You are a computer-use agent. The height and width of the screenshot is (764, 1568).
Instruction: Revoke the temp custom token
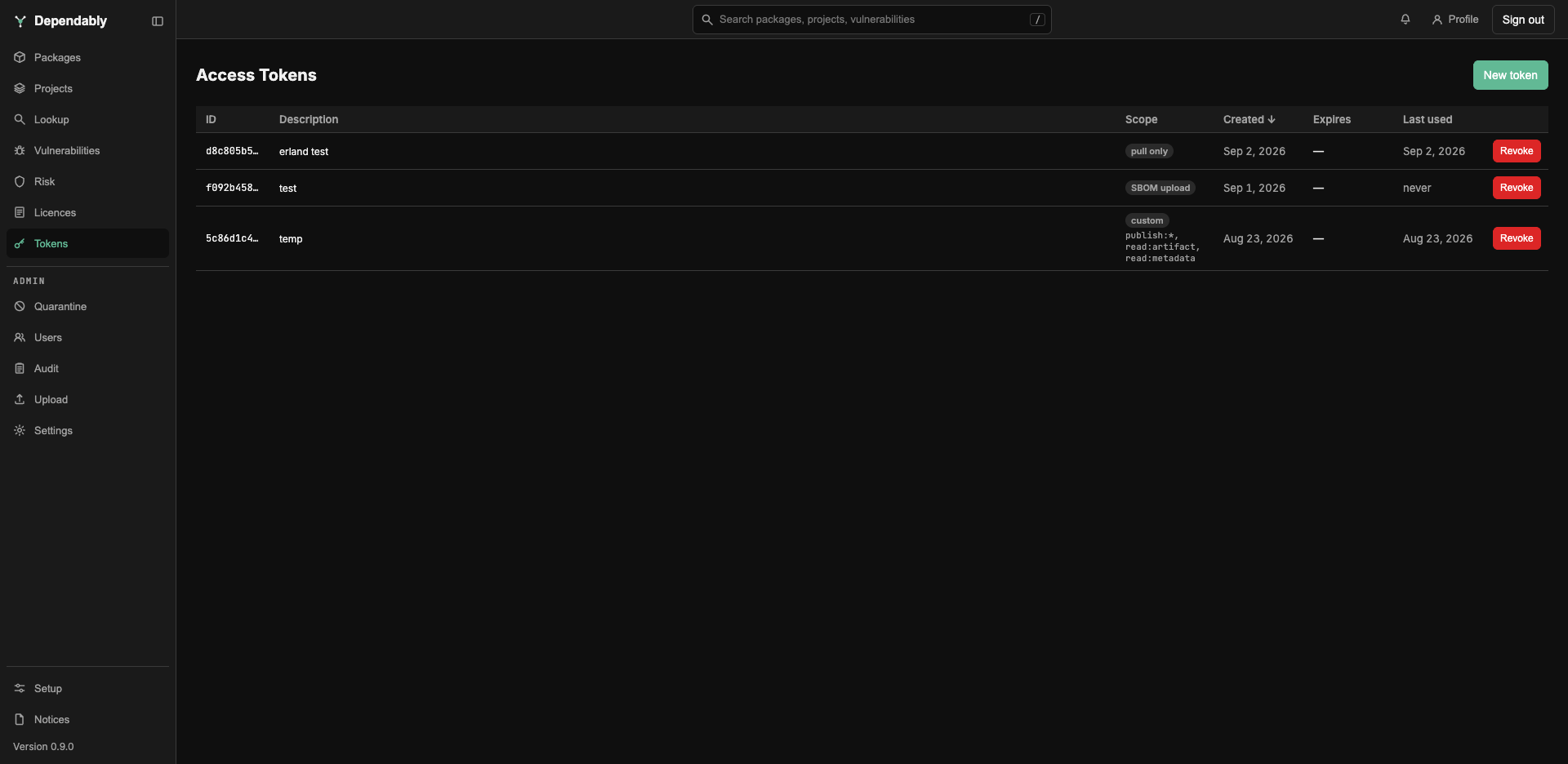point(1517,238)
